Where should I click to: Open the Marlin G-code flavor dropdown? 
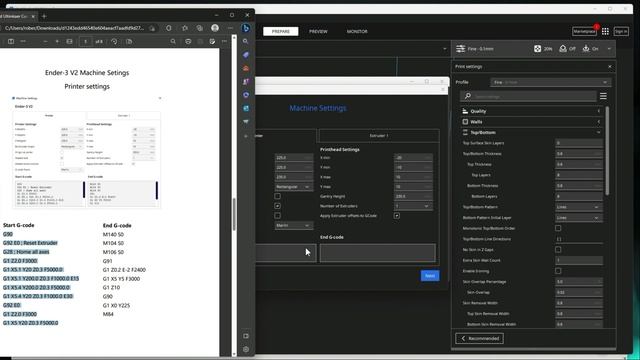(293, 225)
